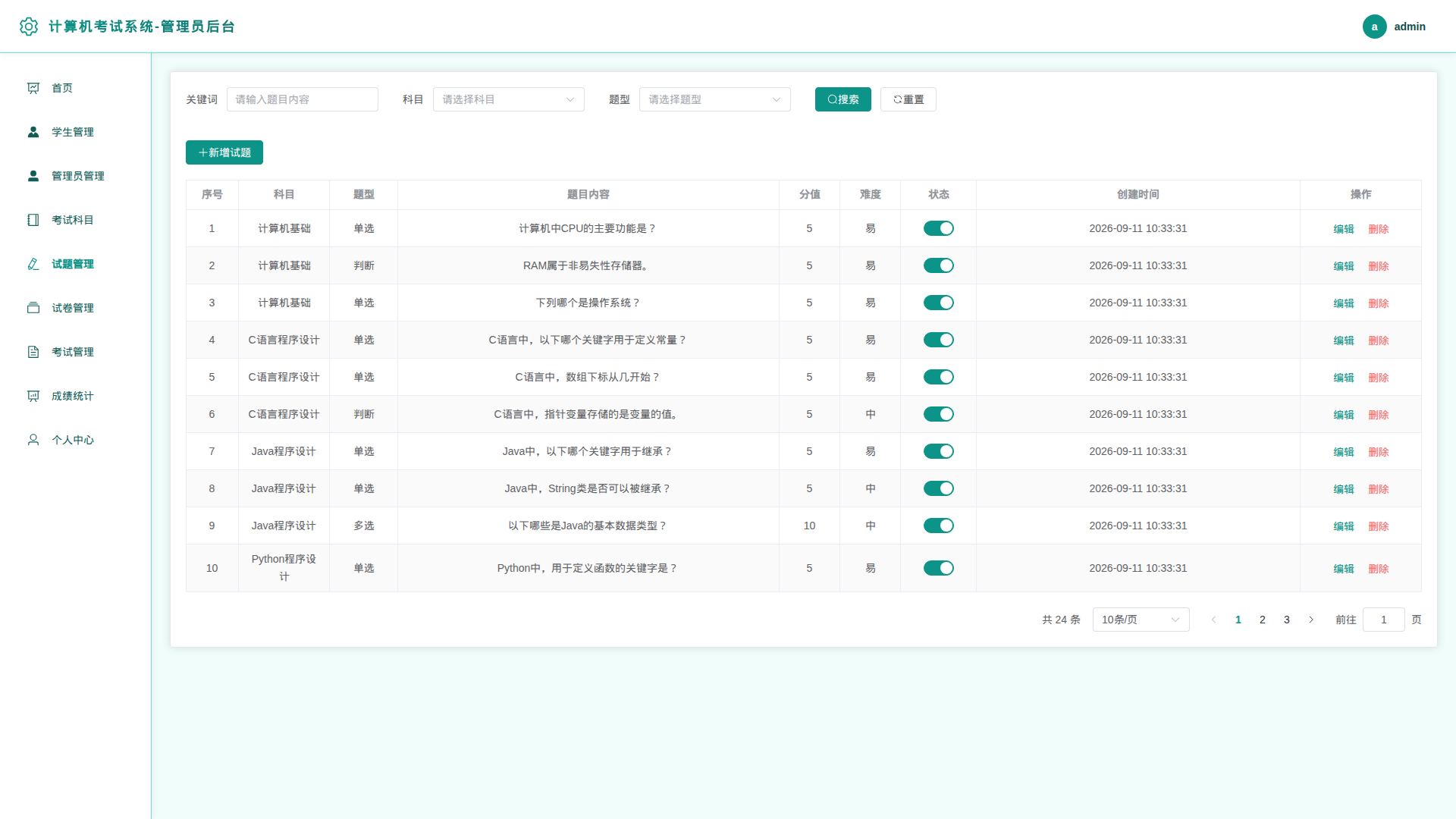Image resolution: width=1456 pixels, height=819 pixels.
Task: Go to next page arrow
Action: click(1311, 620)
